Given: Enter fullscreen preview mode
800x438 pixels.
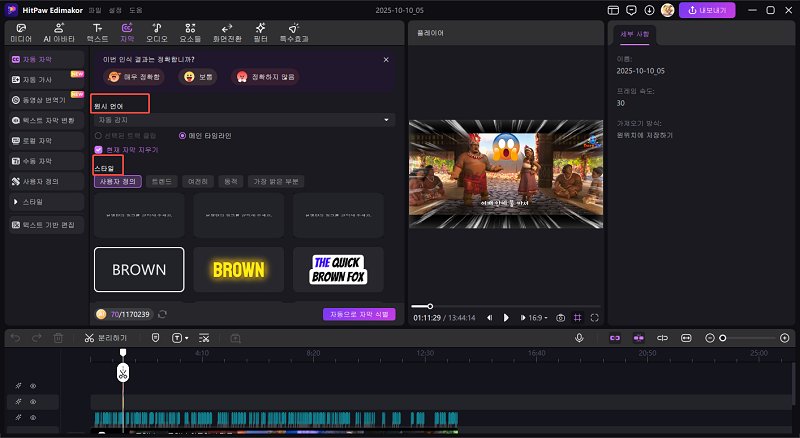Looking at the screenshot, I should point(594,317).
